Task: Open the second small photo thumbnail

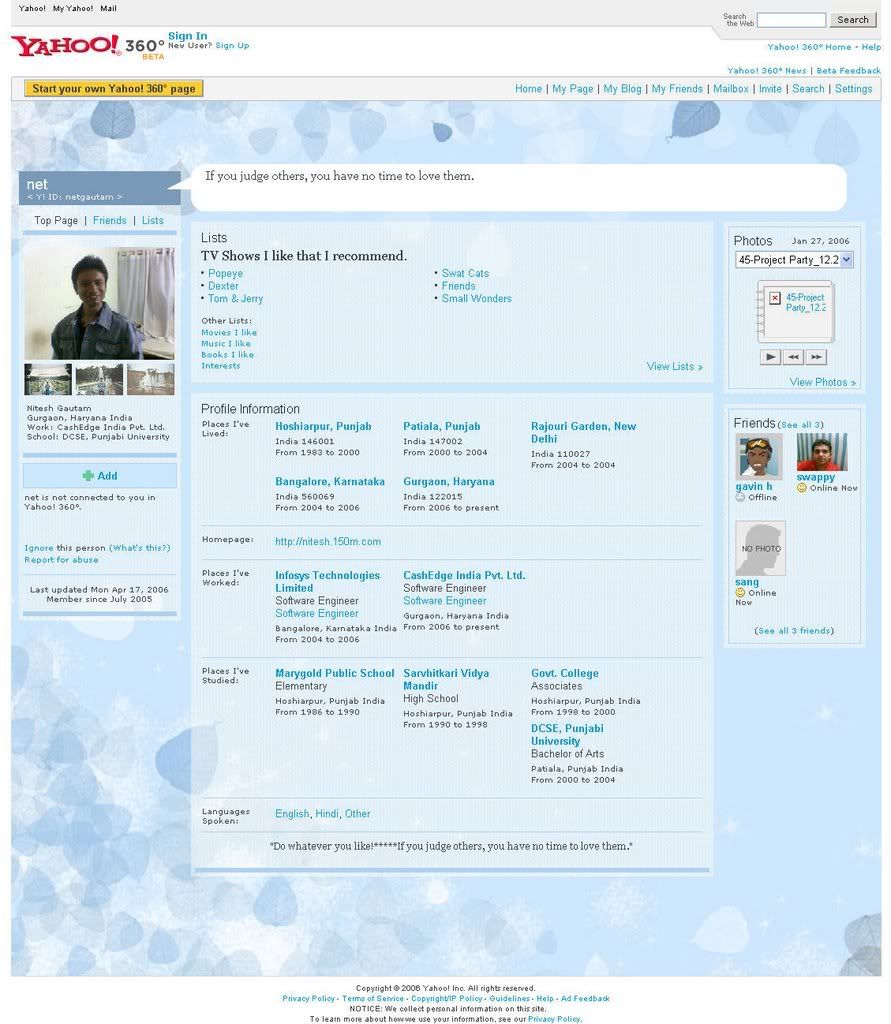Action: point(99,379)
